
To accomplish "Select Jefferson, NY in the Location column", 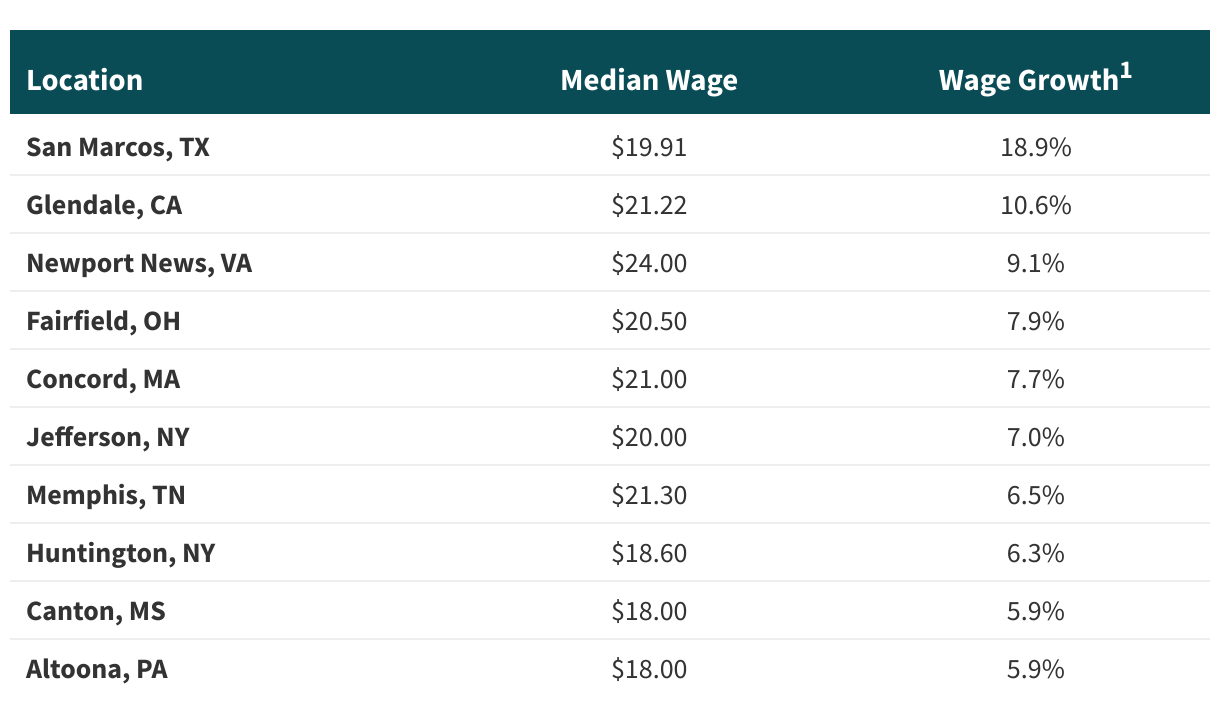I will (108, 438).
